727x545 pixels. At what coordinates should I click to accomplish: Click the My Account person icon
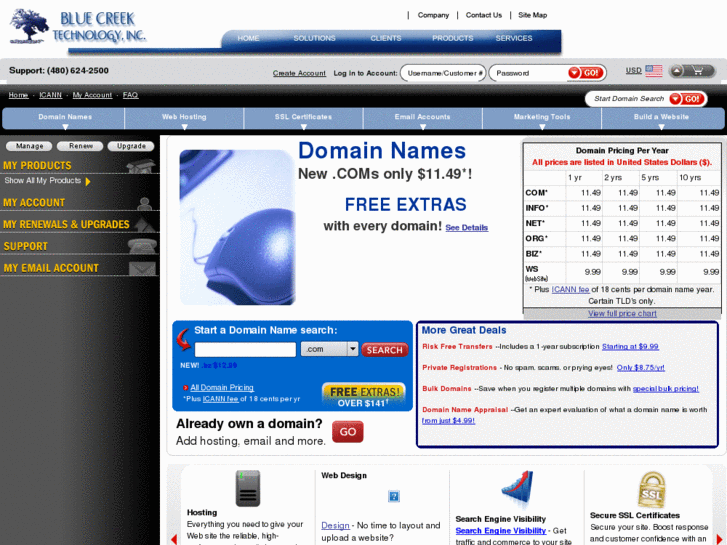coord(145,203)
